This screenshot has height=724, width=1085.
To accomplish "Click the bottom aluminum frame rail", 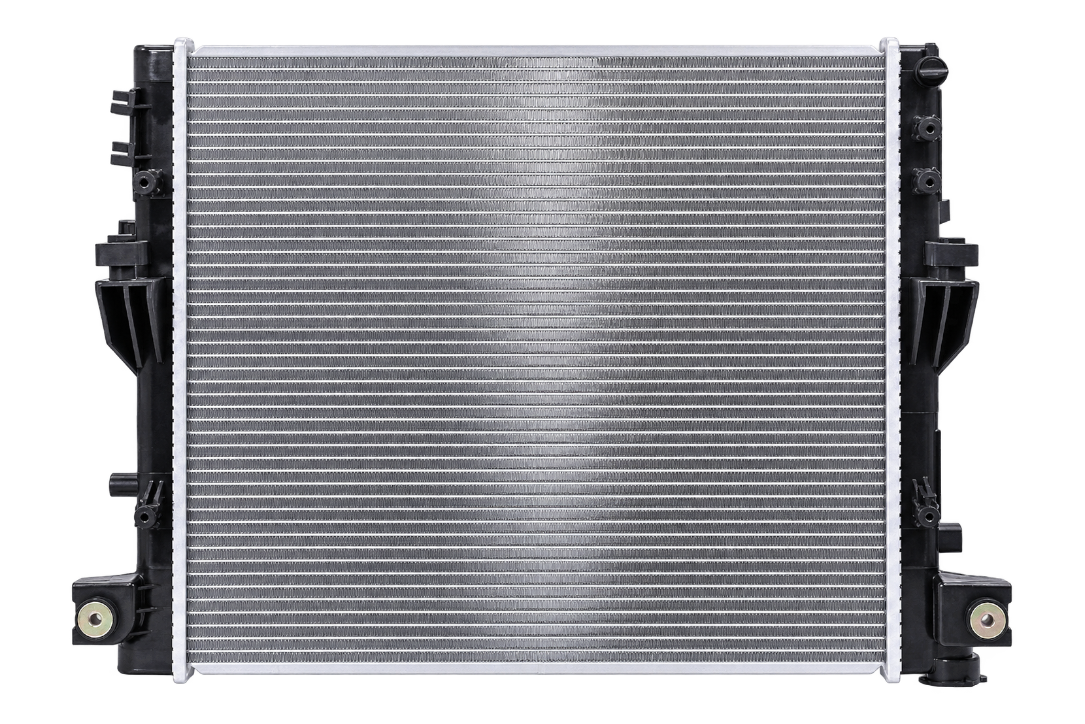I will (x=536, y=669).
